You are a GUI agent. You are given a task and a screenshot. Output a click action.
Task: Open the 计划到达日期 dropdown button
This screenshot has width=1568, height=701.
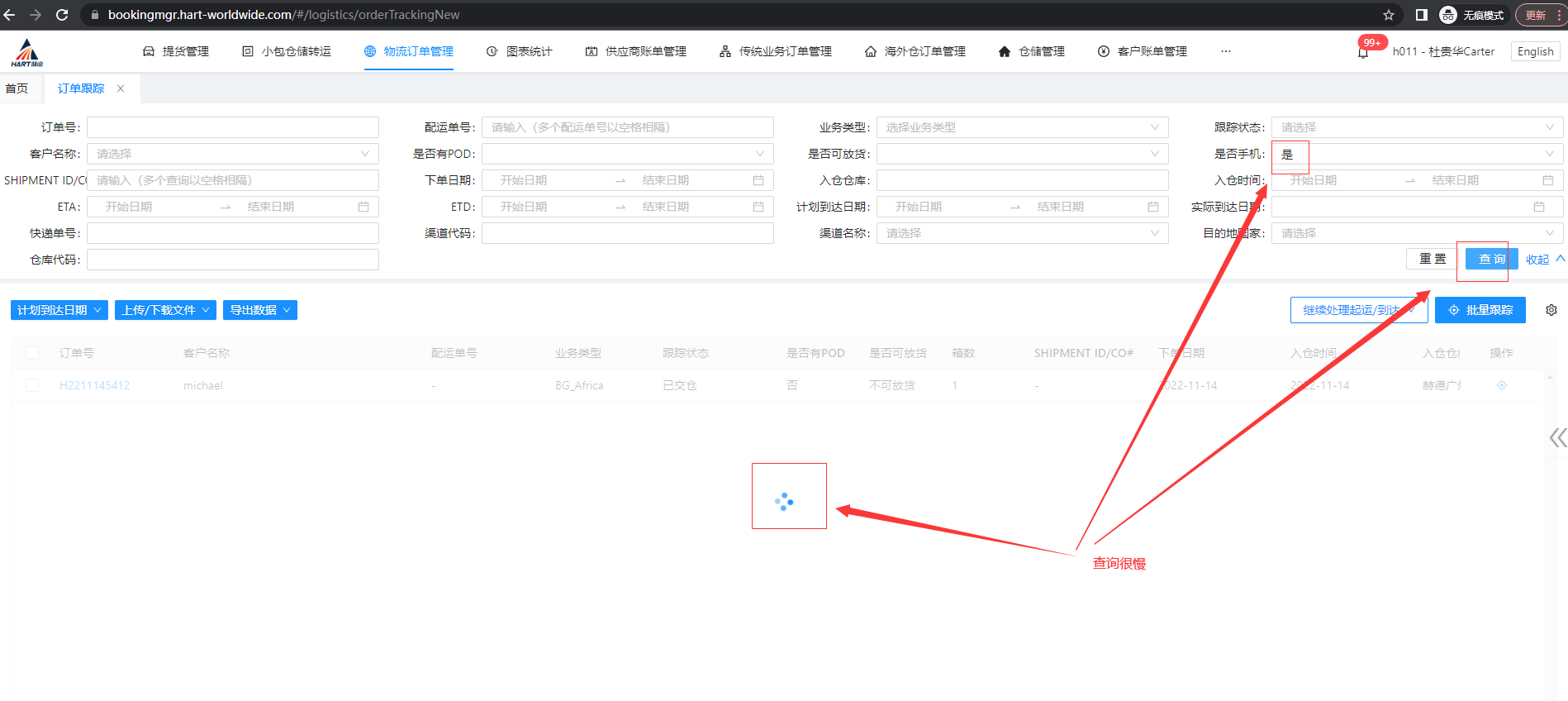(x=59, y=310)
